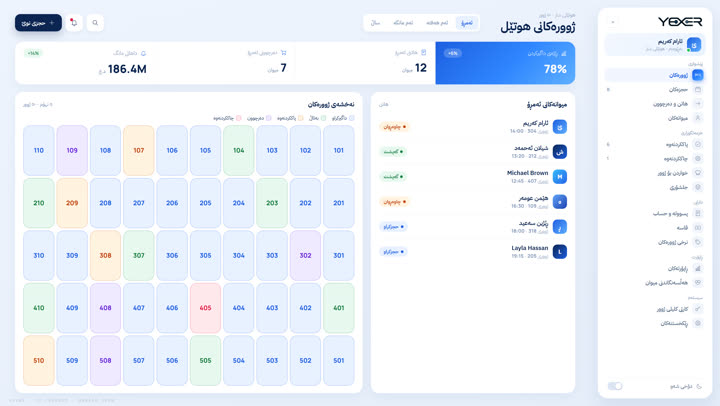Select the Michael Brown guest row

473,176
